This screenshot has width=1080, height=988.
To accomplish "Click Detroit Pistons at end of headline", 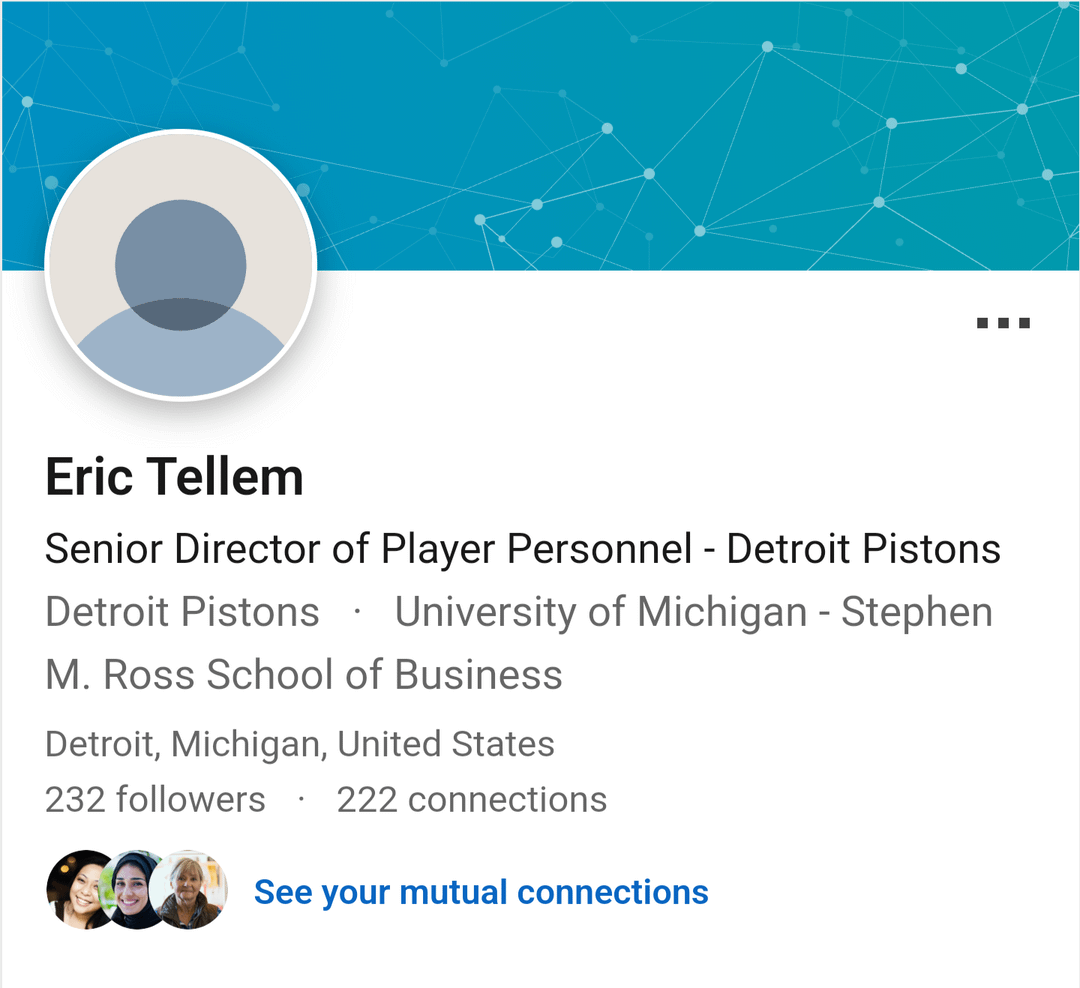I will (x=863, y=548).
